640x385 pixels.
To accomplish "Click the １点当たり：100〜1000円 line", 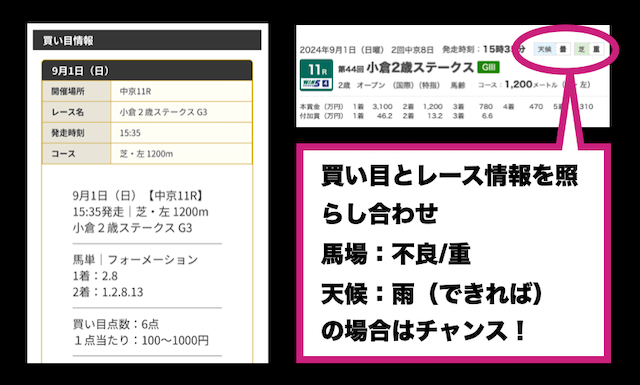I will point(141,340).
